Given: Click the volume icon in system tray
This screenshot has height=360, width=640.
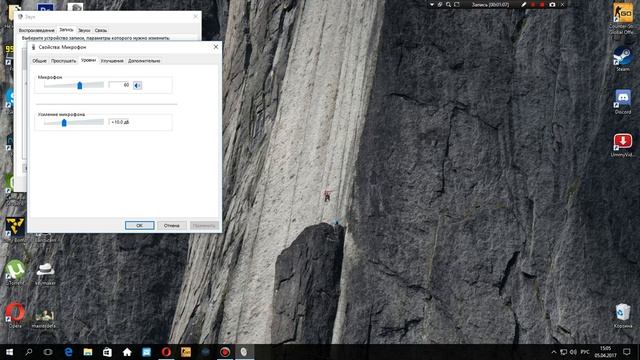Looking at the screenshot, I should [x=573, y=352].
